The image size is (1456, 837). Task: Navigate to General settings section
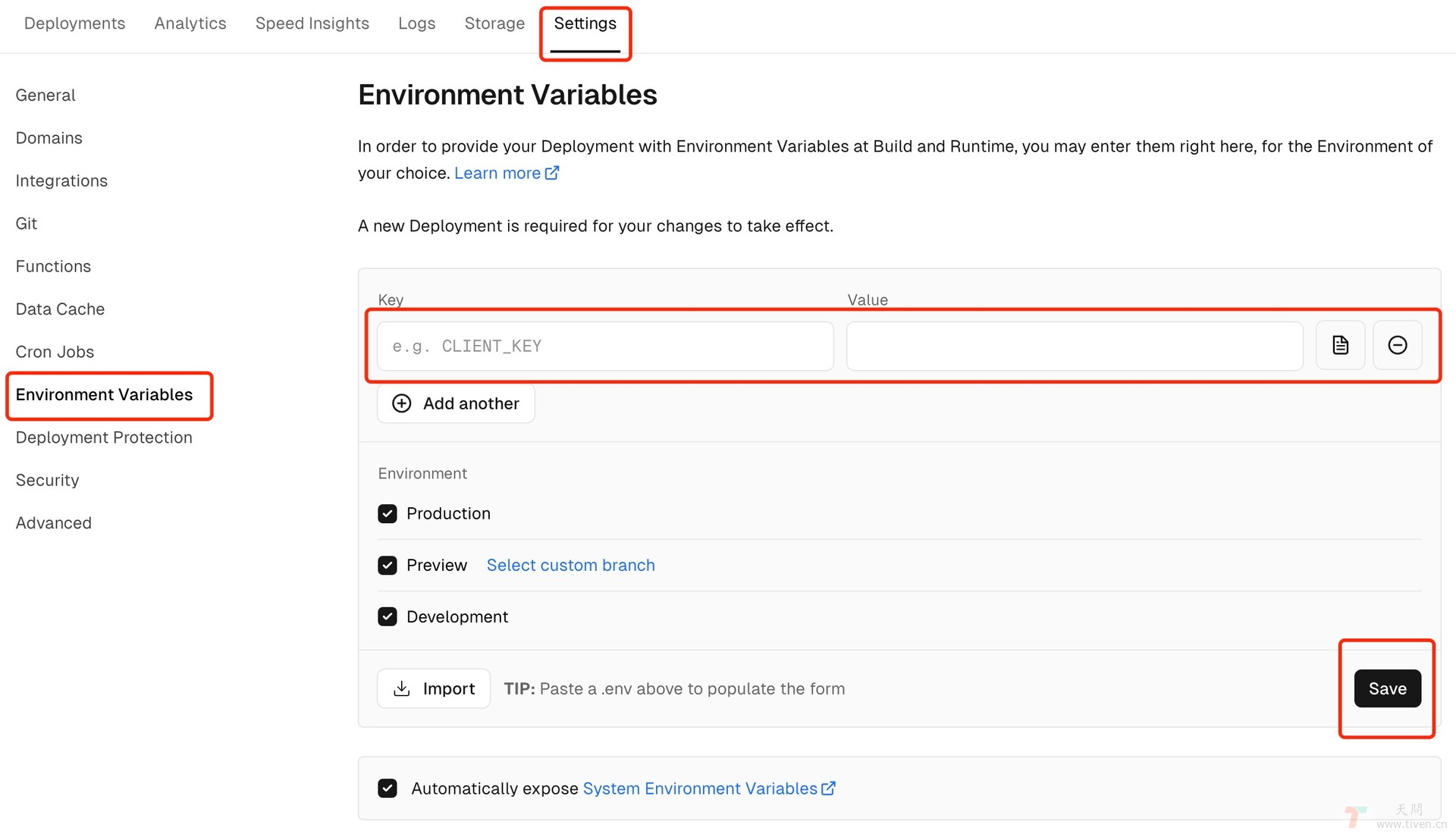[x=45, y=94]
